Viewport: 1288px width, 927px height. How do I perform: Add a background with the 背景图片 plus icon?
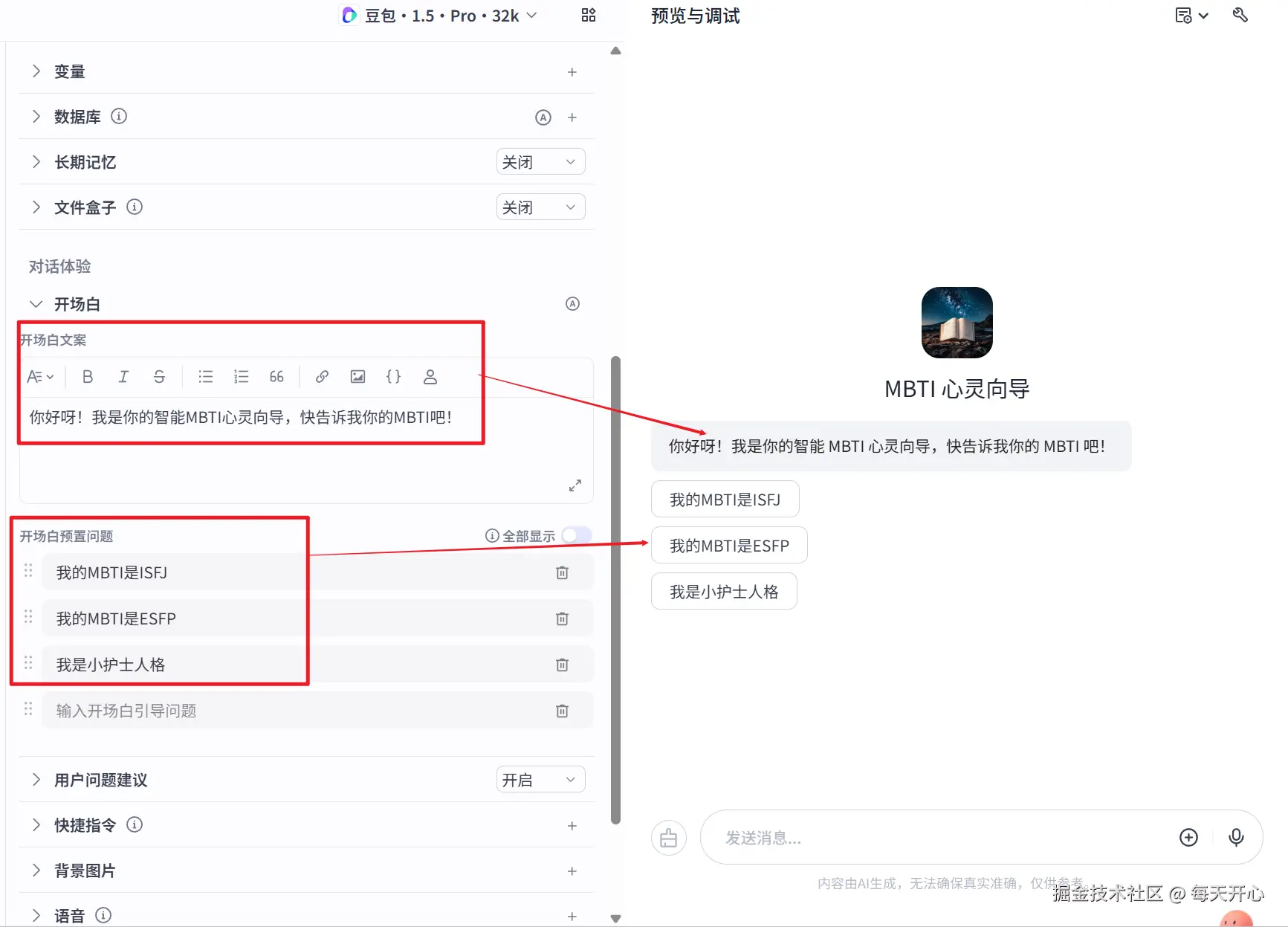(x=572, y=871)
